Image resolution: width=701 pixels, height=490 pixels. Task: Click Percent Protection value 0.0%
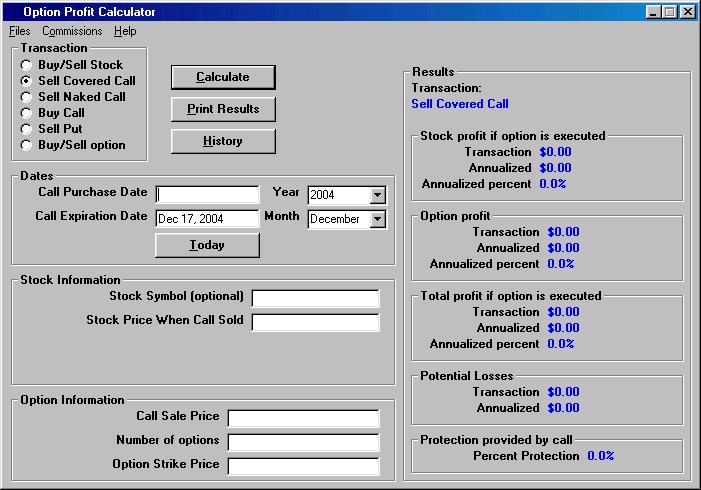point(601,456)
